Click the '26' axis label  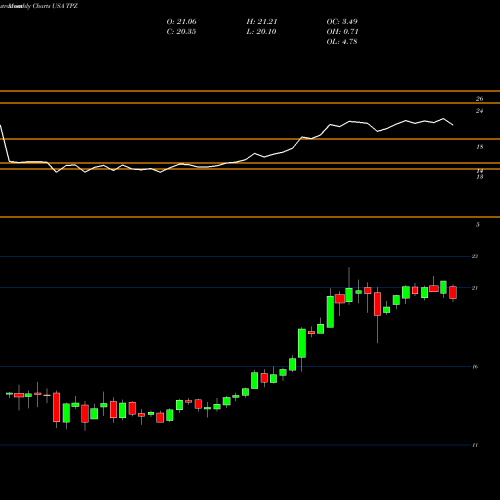pos(479,99)
